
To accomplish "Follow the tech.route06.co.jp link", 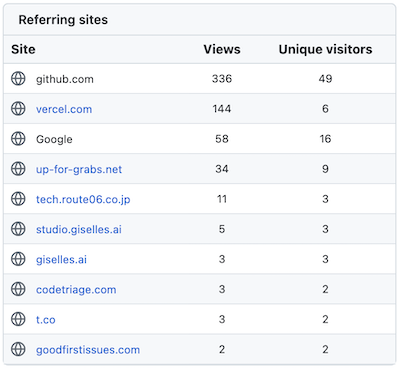I will point(83,200).
